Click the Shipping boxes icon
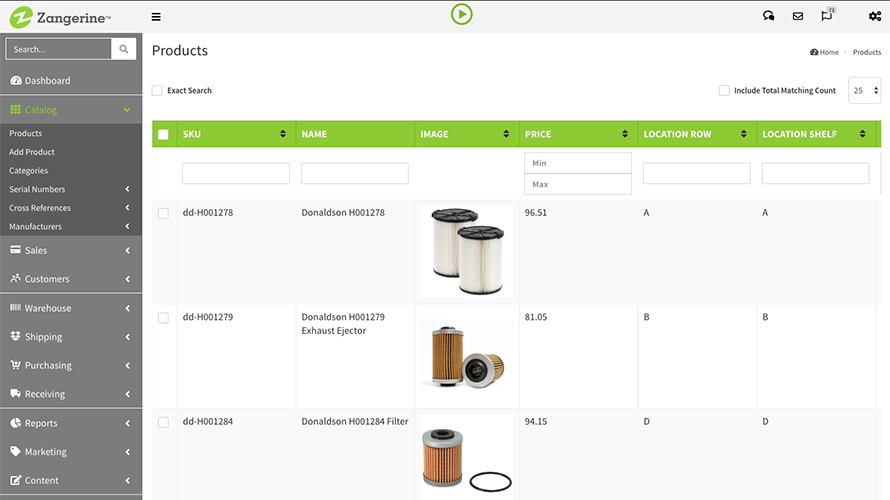This screenshot has width=890, height=500. 15,336
